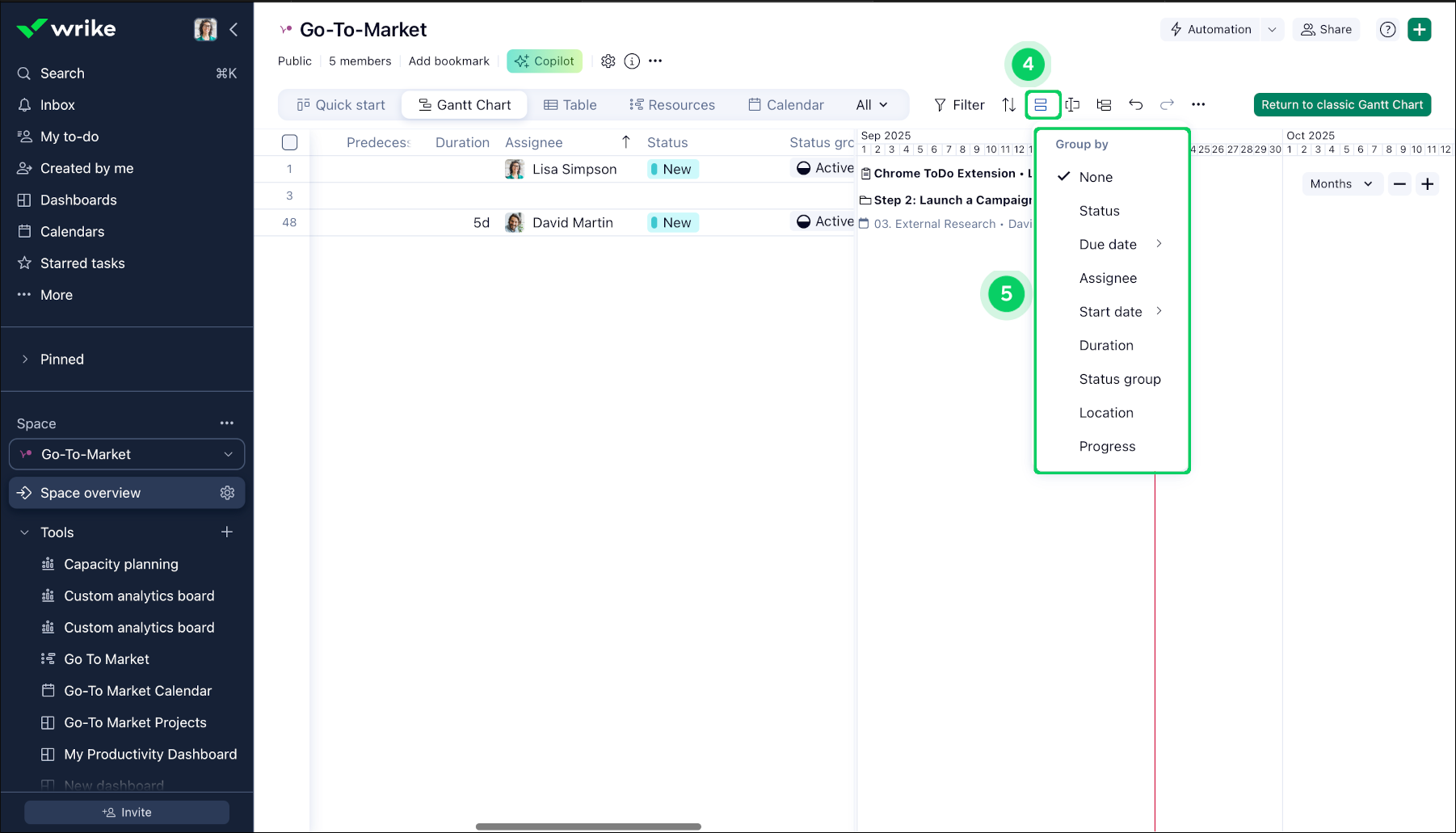Open Calendars from the sidebar

click(x=72, y=231)
